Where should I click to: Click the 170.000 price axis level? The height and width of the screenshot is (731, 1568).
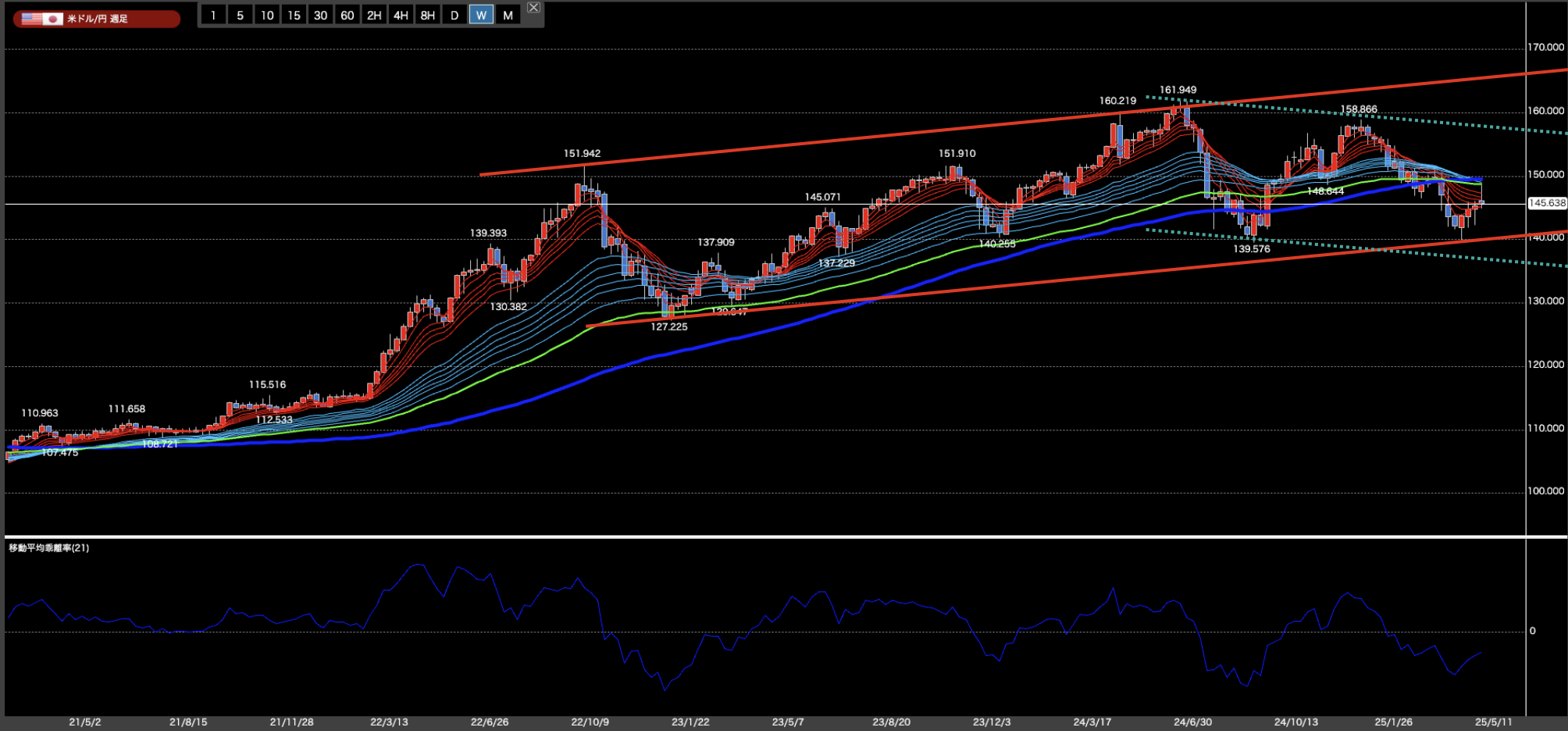[1546, 48]
